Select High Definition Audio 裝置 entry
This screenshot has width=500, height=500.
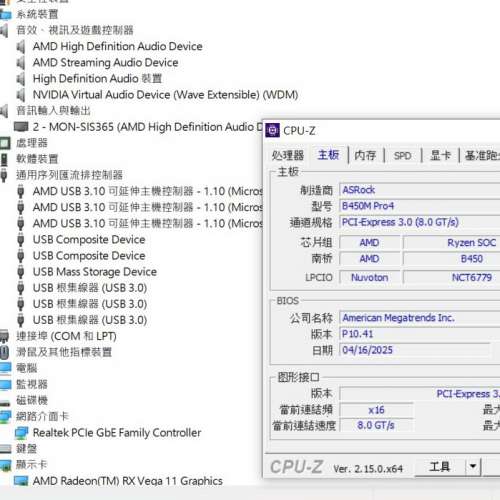[x=97, y=79]
